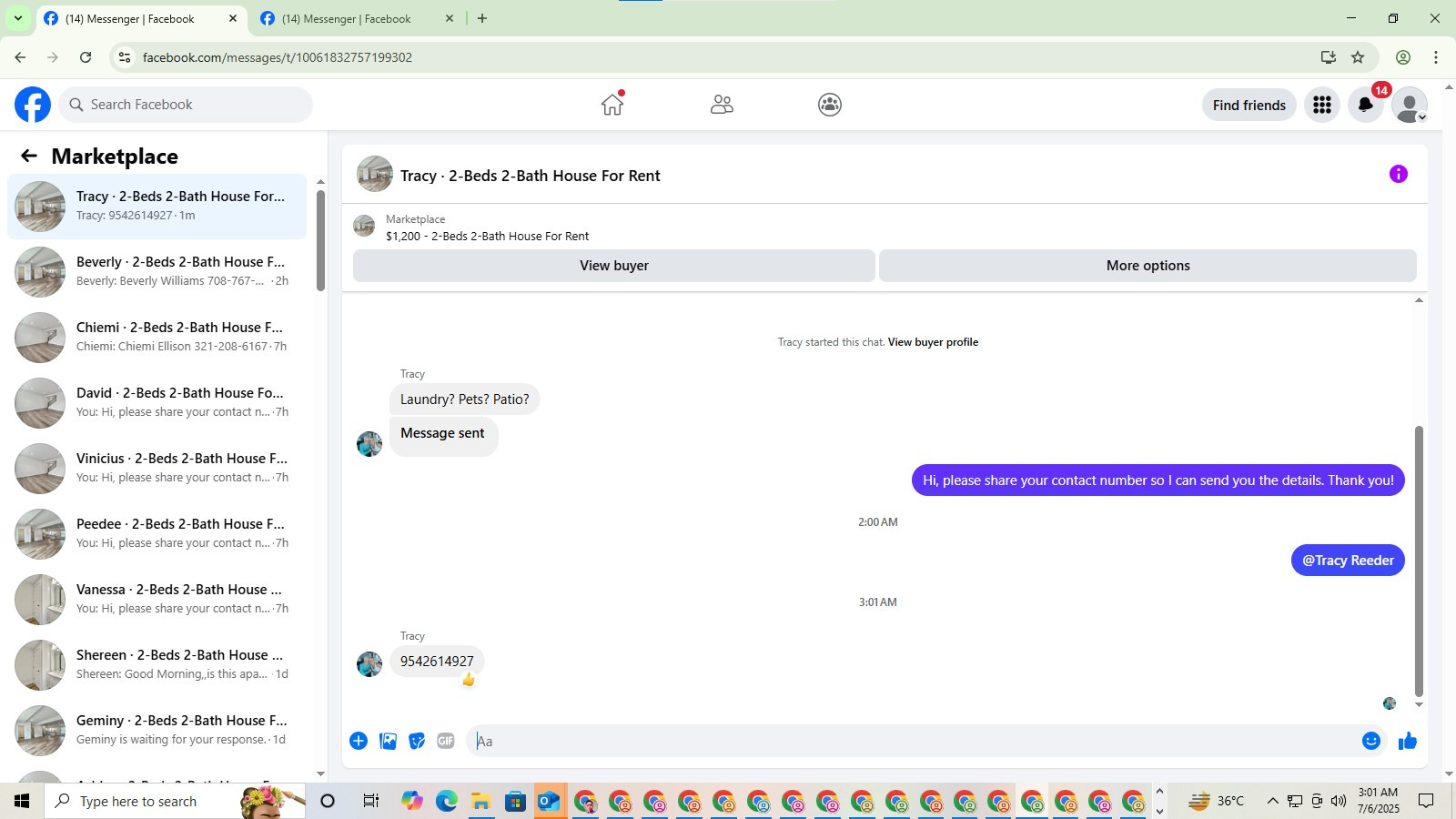Click the chat messages scrollbar

pos(1419,560)
